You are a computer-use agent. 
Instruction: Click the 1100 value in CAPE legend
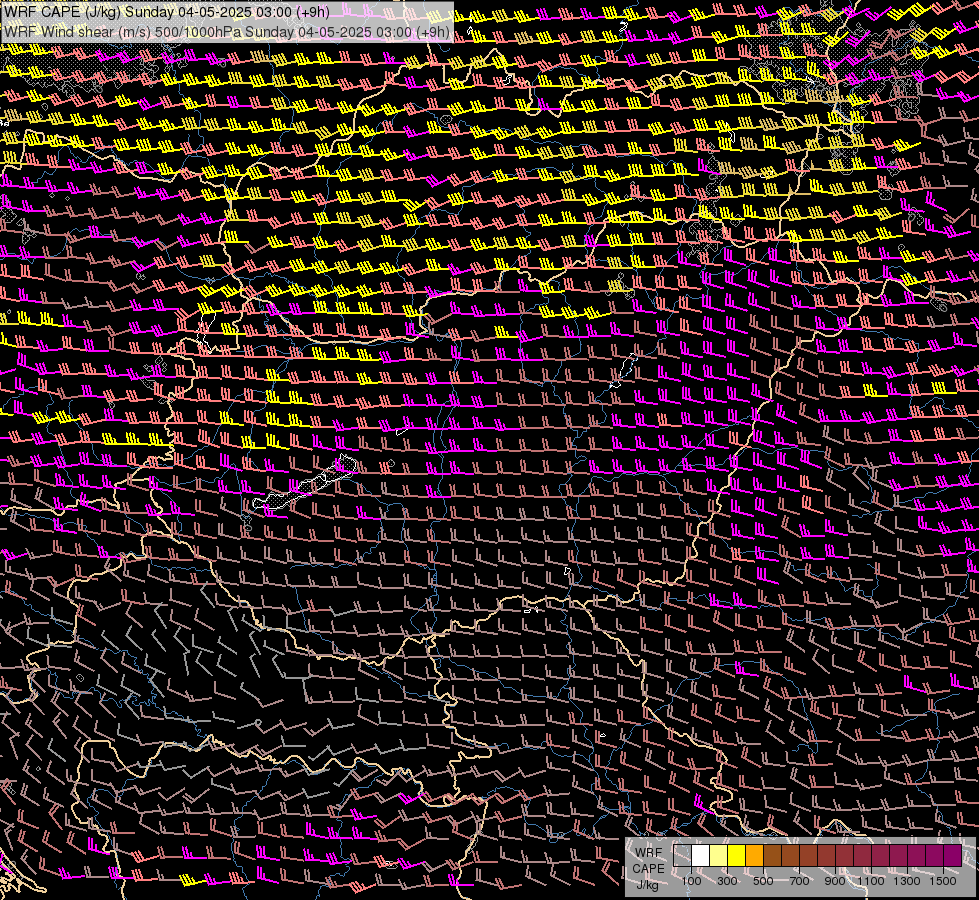870,881
